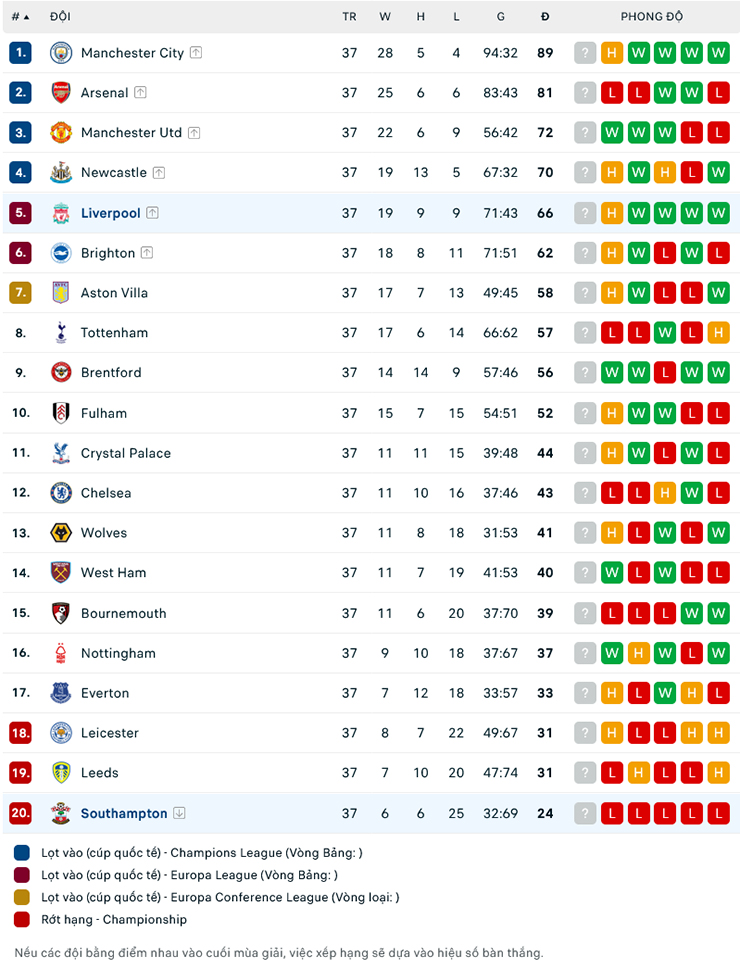Viewport: 740px width, 969px height.
Task: Click the Wolves club crest icon
Action: [x=61, y=533]
